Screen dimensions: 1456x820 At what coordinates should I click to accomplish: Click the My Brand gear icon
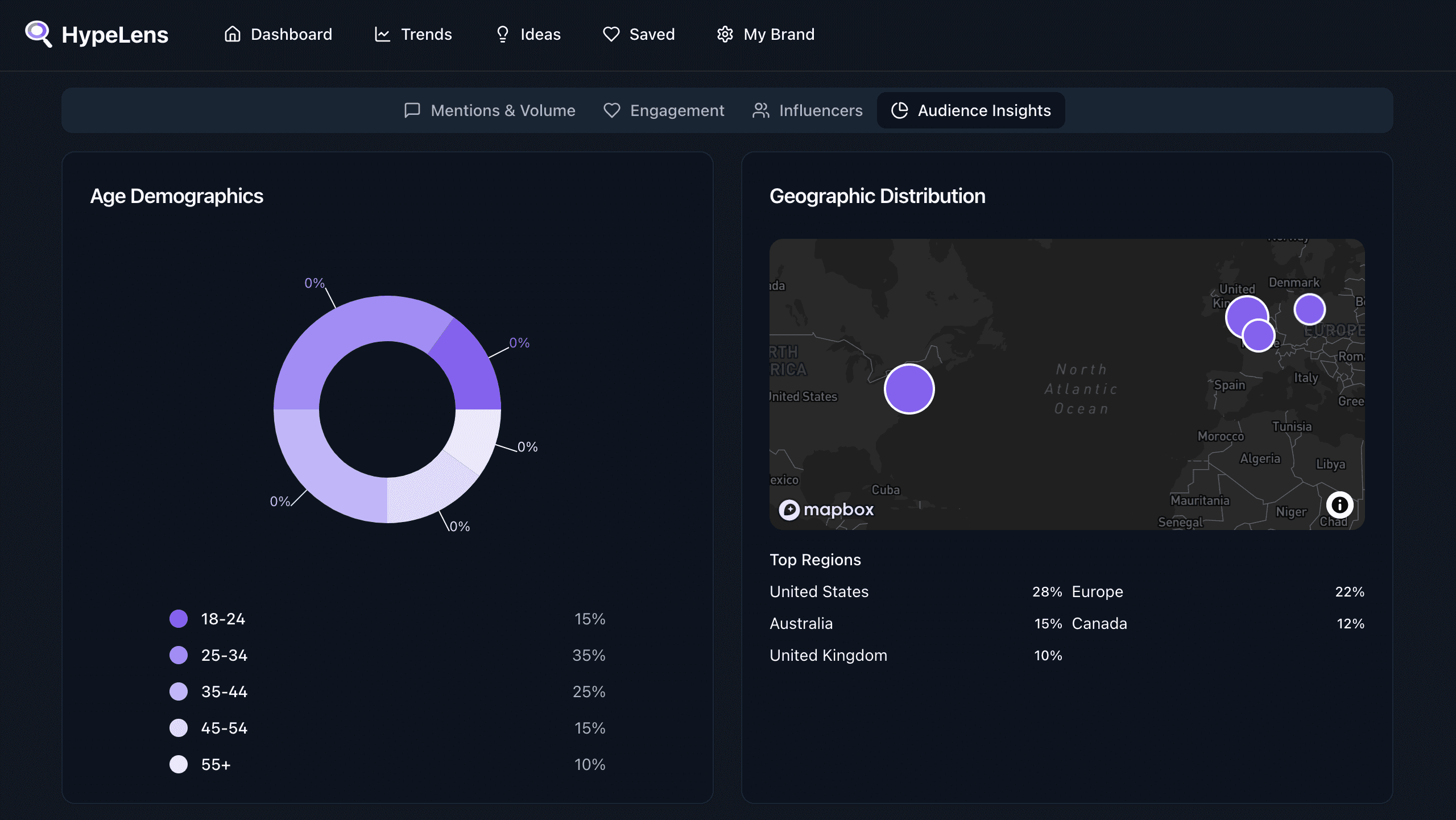click(x=725, y=34)
